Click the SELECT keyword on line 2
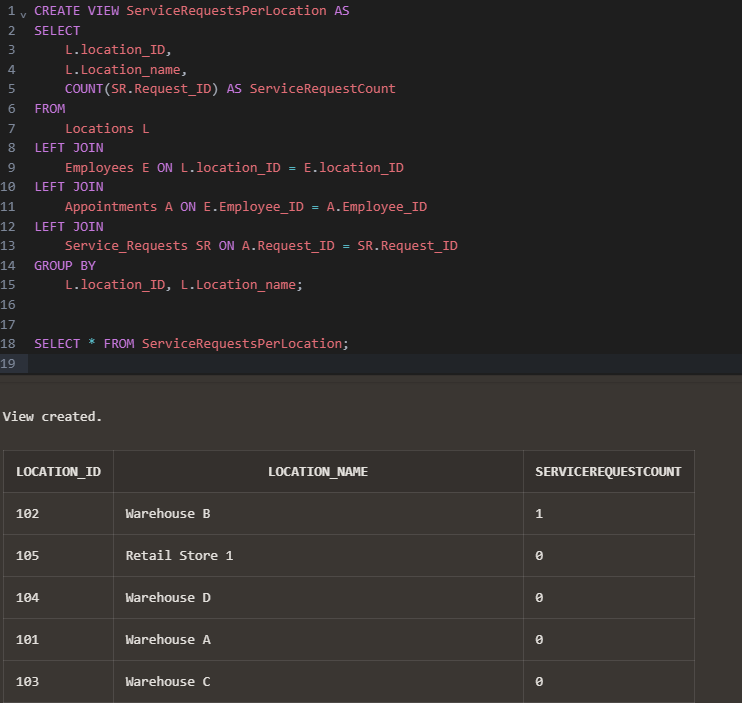 pos(57,31)
